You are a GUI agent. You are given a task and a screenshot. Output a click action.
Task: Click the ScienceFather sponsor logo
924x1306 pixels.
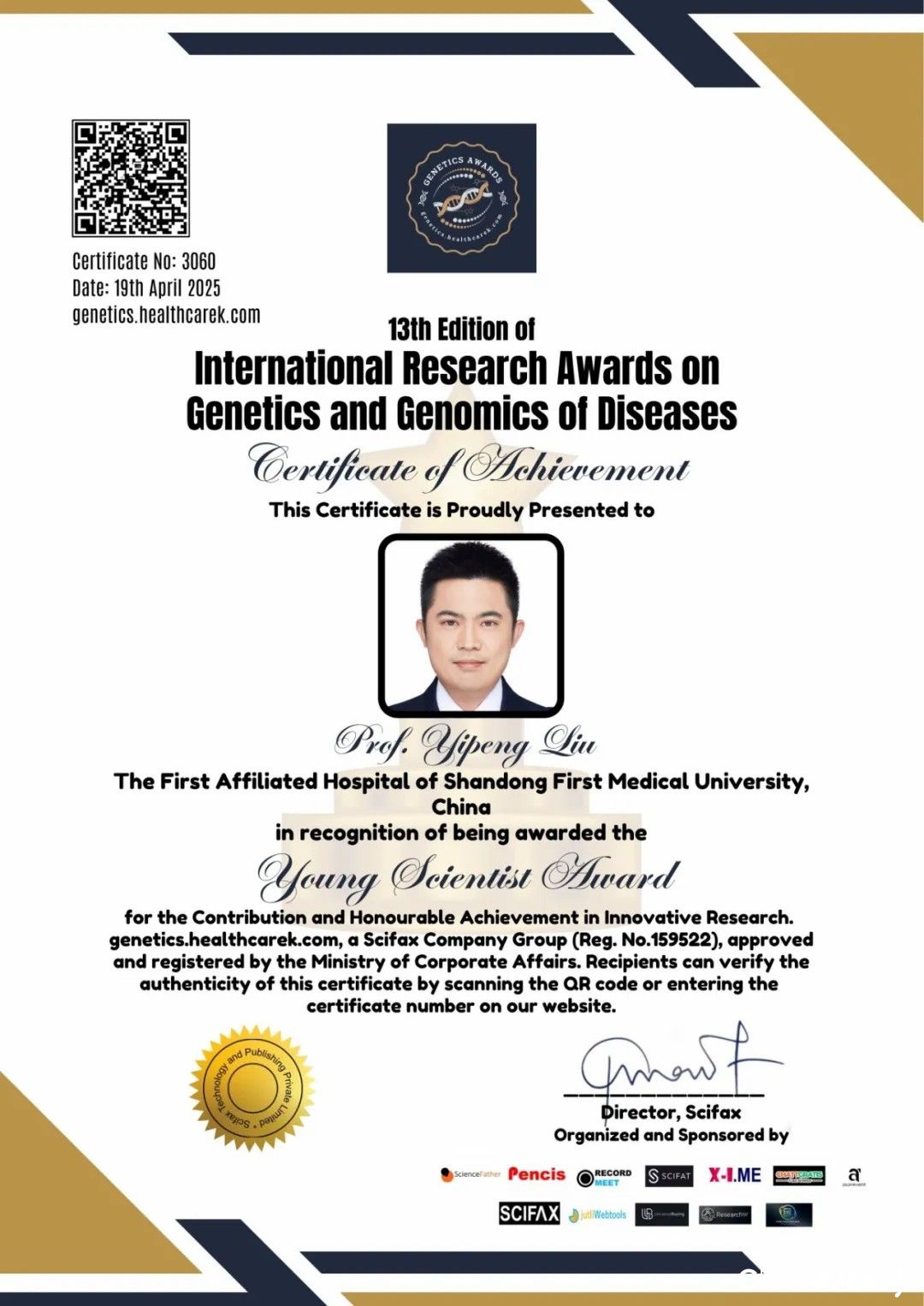click(471, 1175)
